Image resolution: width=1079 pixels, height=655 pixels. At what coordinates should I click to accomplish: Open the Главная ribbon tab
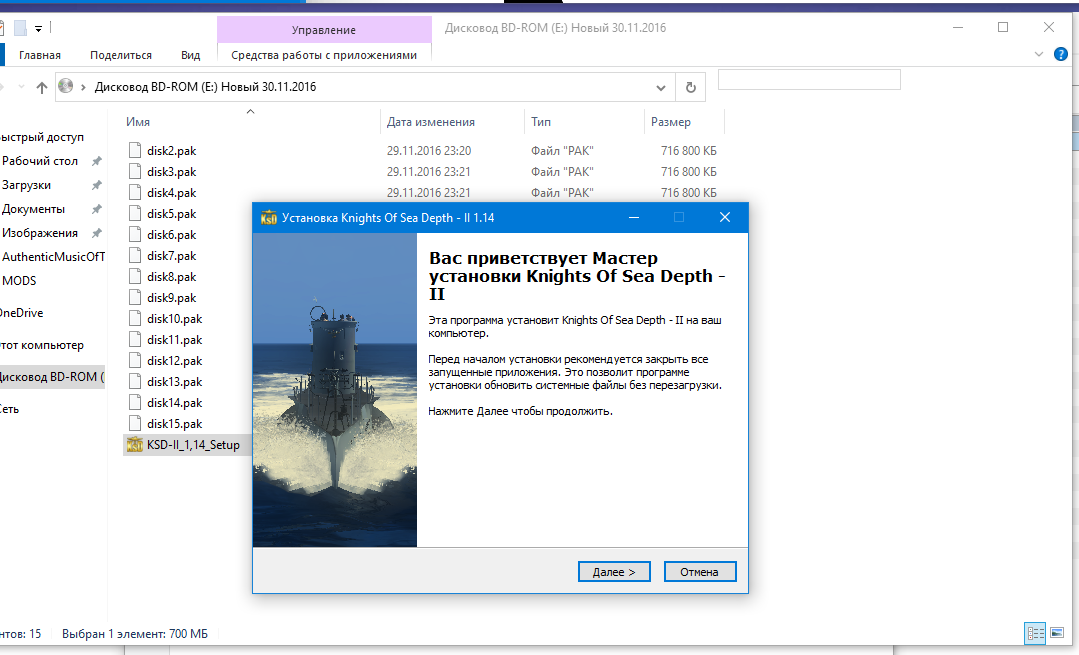point(40,55)
